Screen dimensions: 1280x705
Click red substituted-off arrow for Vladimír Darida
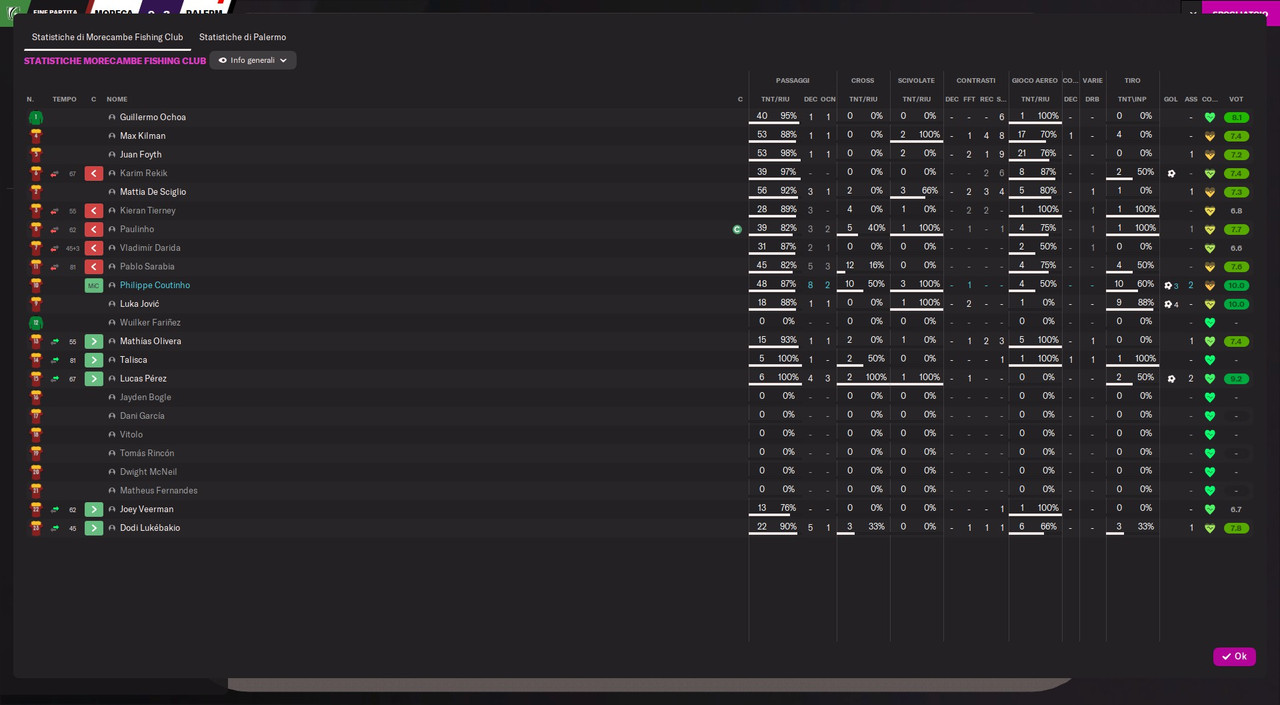94,248
